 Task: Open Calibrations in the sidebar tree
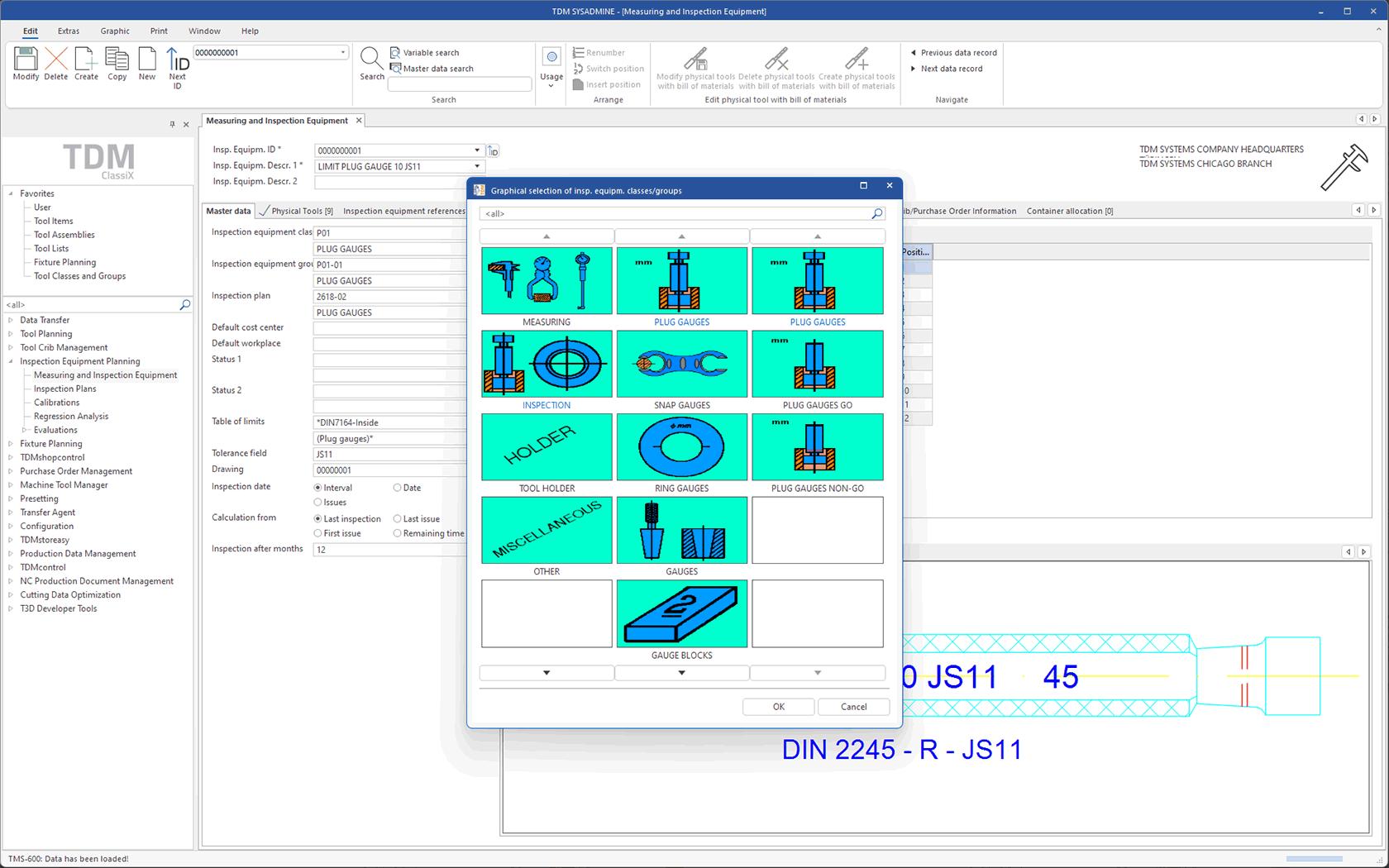(57, 403)
